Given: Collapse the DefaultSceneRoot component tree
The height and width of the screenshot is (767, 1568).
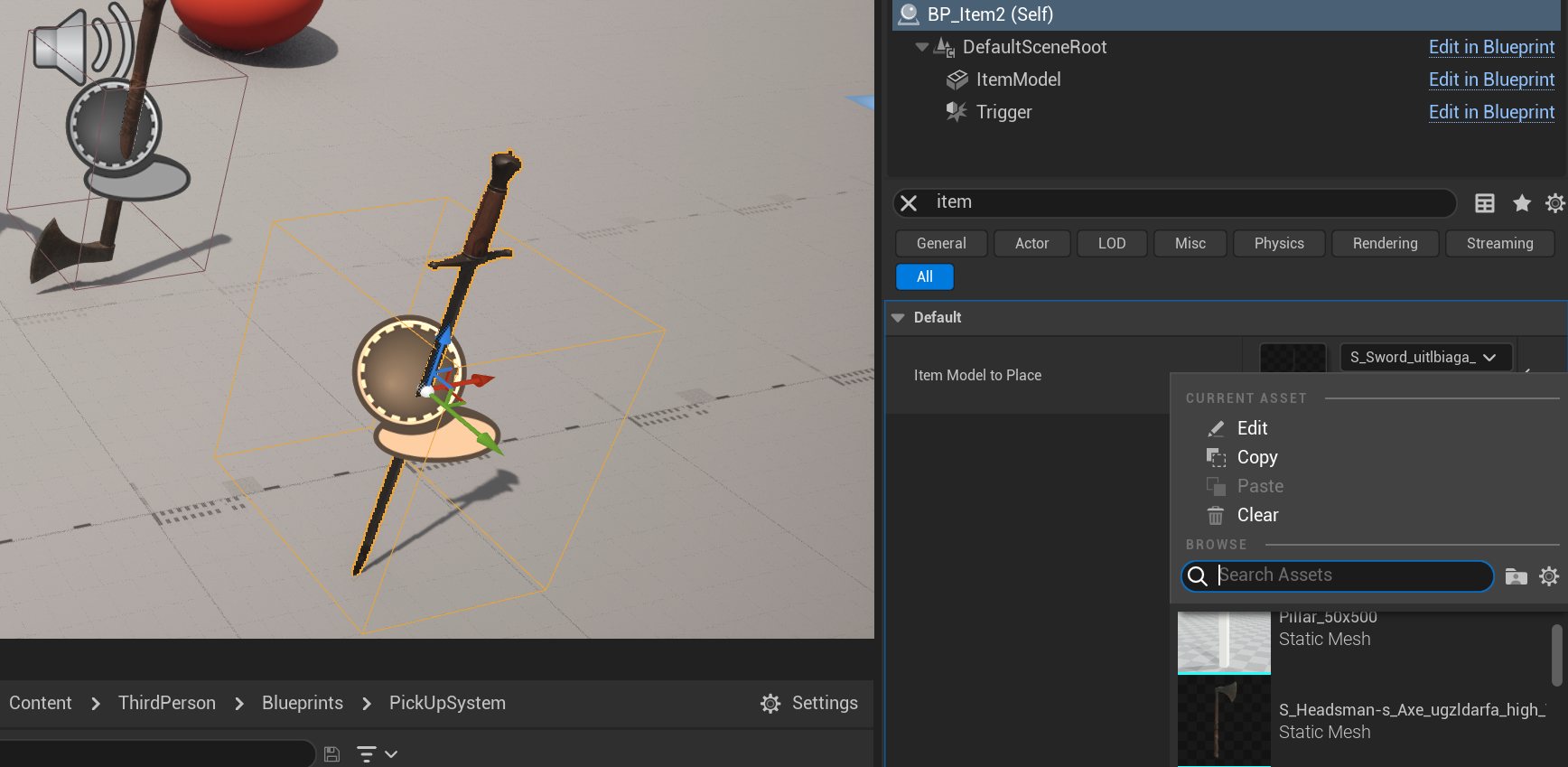Looking at the screenshot, I should click(921, 47).
